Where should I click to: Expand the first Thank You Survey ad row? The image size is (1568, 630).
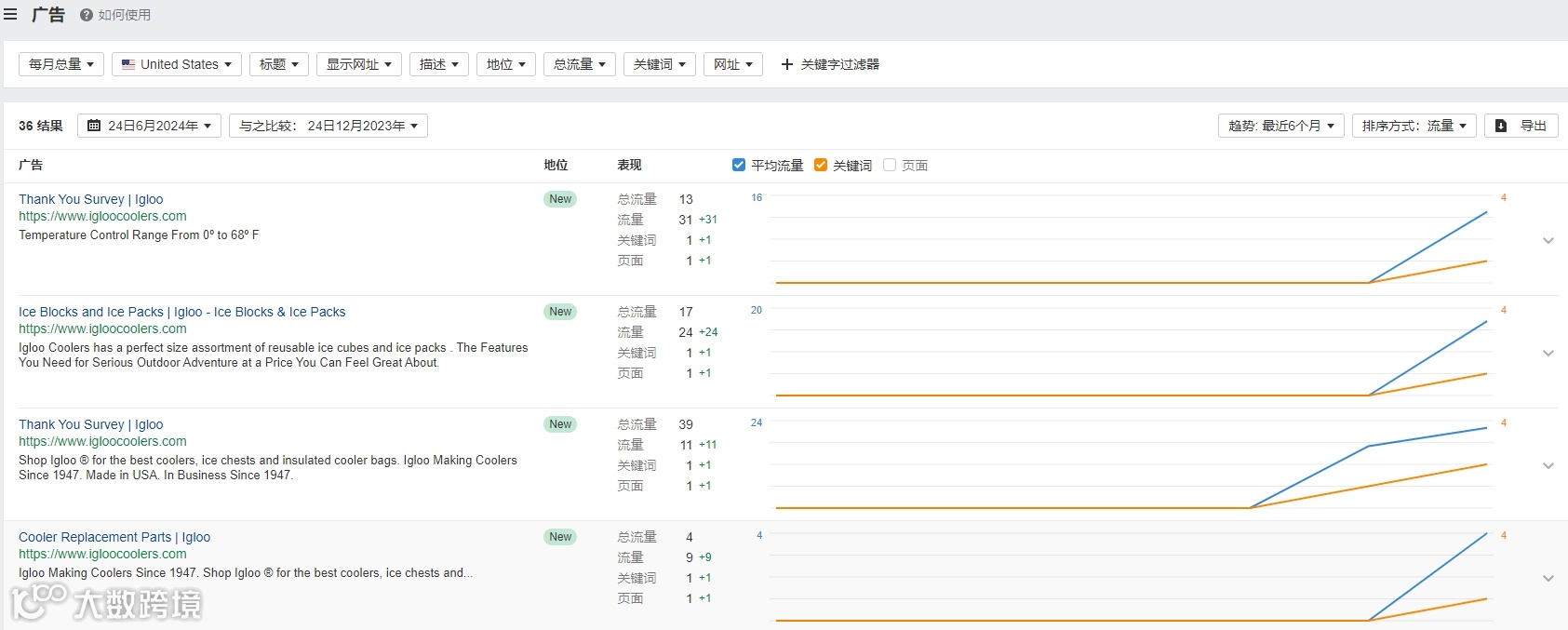[x=1548, y=240]
